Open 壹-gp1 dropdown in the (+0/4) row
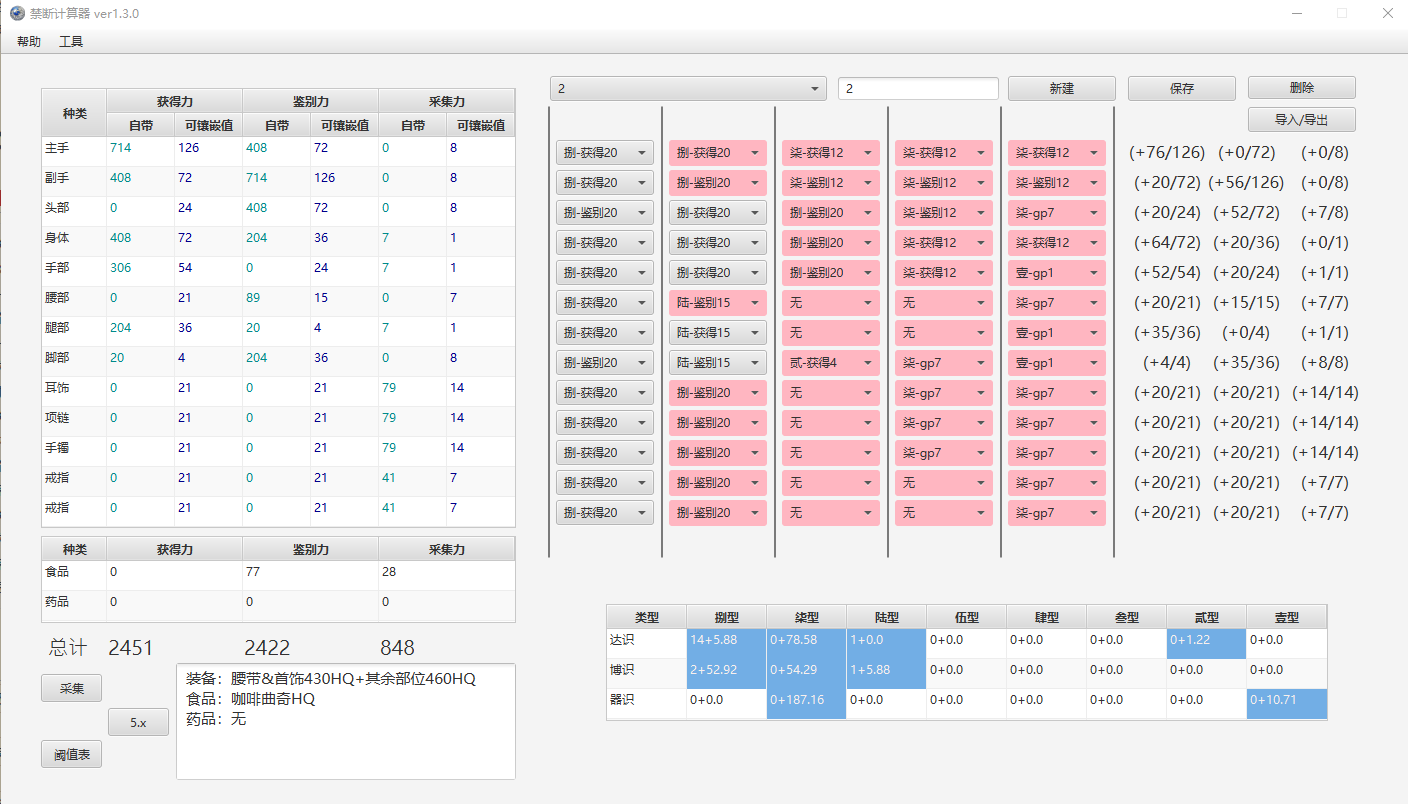The width and height of the screenshot is (1408, 804). tap(1057, 332)
